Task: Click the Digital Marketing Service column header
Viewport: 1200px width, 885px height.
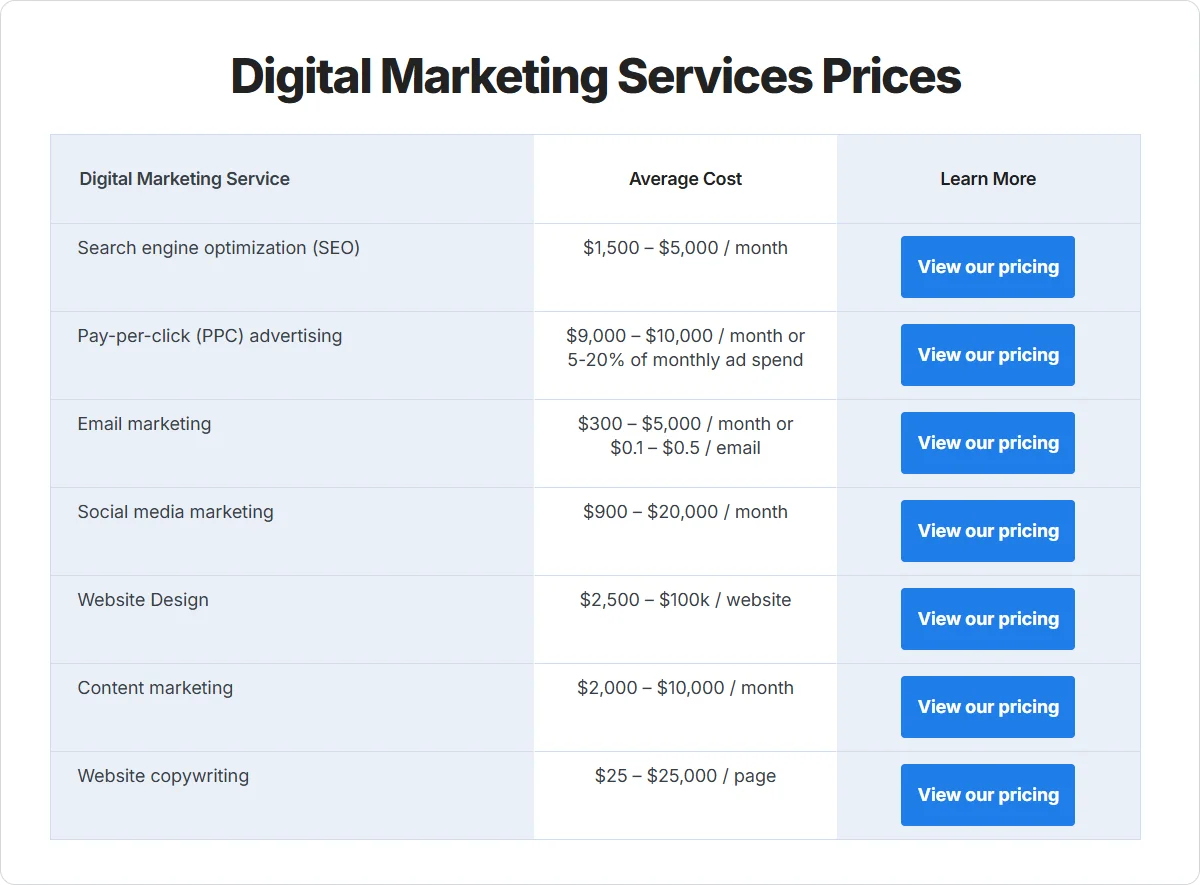Action: coord(185,179)
